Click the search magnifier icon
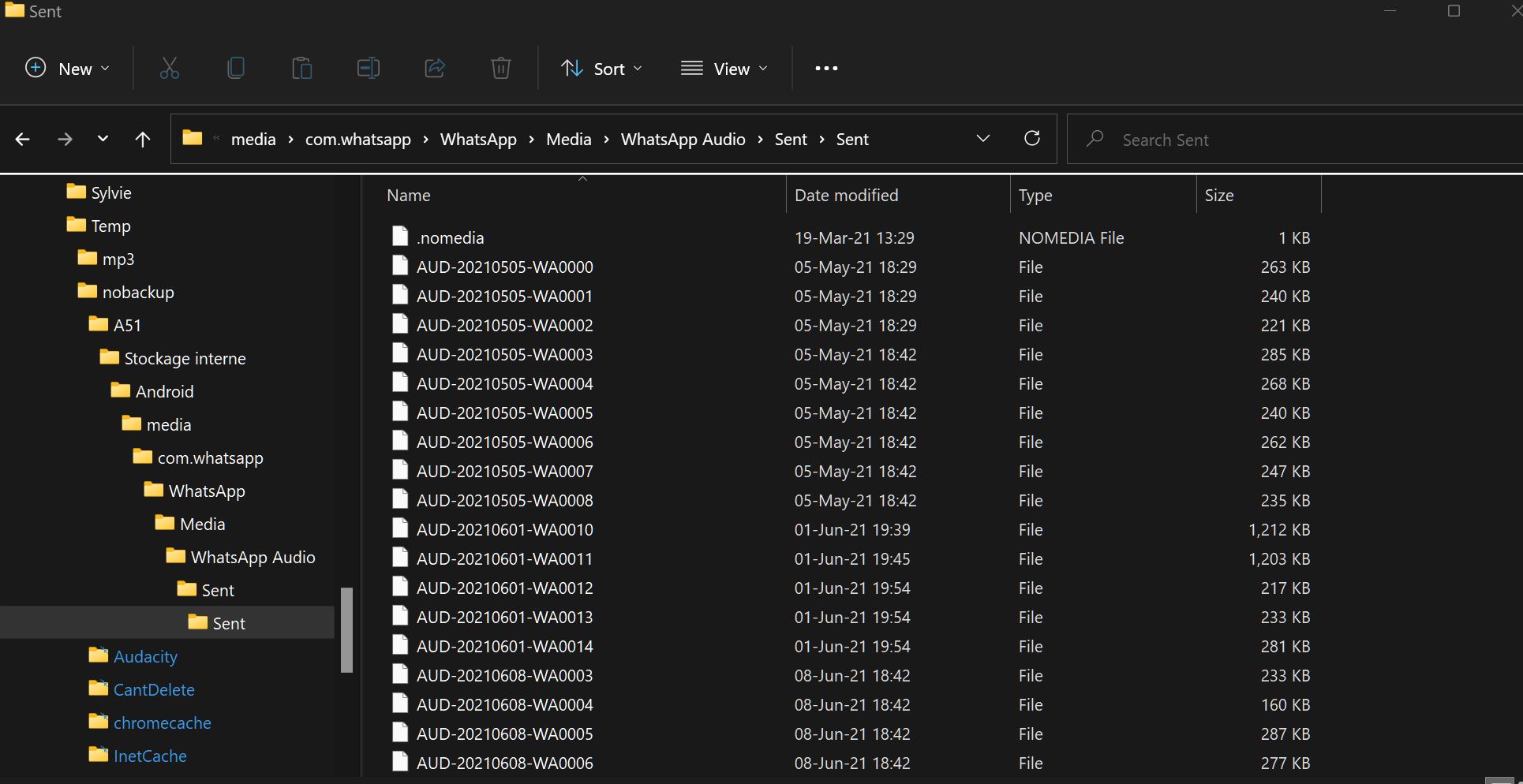This screenshot has height=784, width=1523. 1095,139
